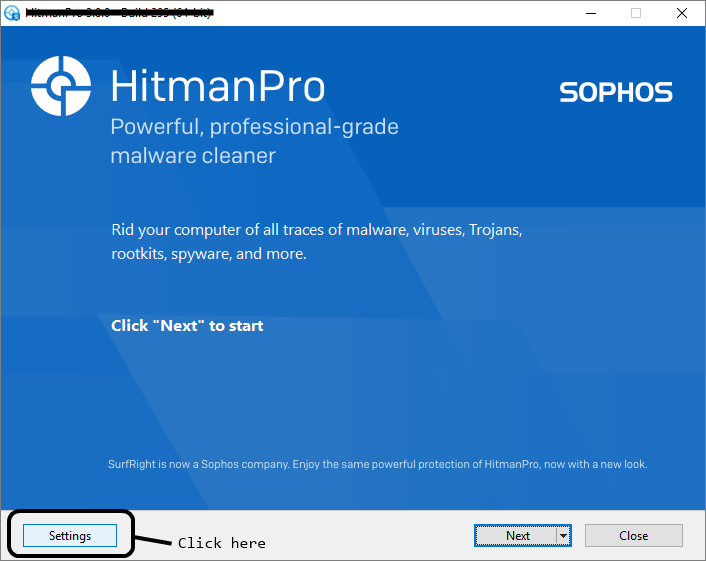Image resolution: width=706 pixels, height=561 pixels.
Task: Click 'SurfRight is now a Sophos company' notice
Action: pos(377,464)
